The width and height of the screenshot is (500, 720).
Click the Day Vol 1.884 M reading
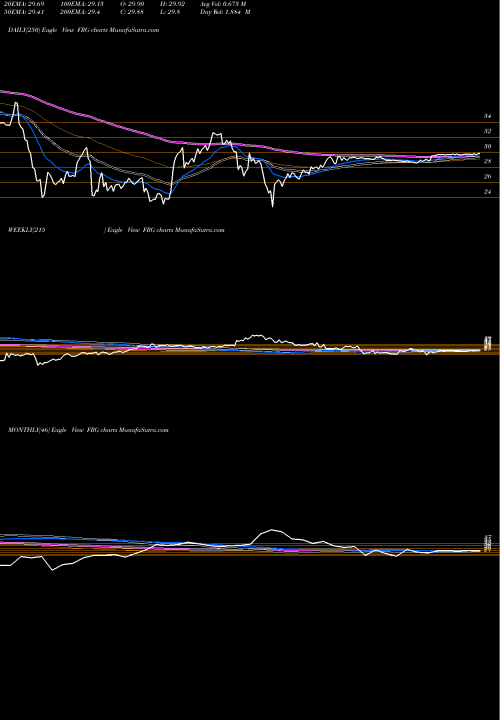click(225, 12)
